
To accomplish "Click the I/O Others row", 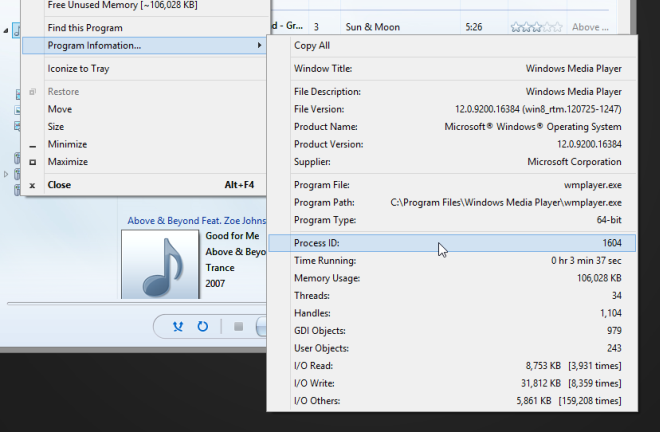I will pos(452,401).
